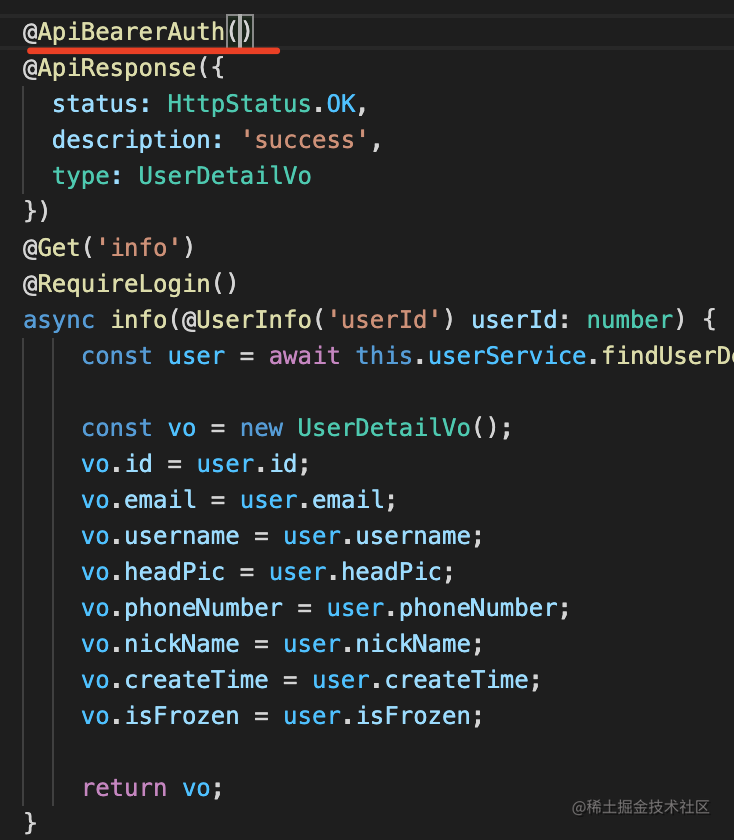This screenshot has width=734, height=840.
Task: Select HttpStatus in the status line
Action: [x=239, y=103]
